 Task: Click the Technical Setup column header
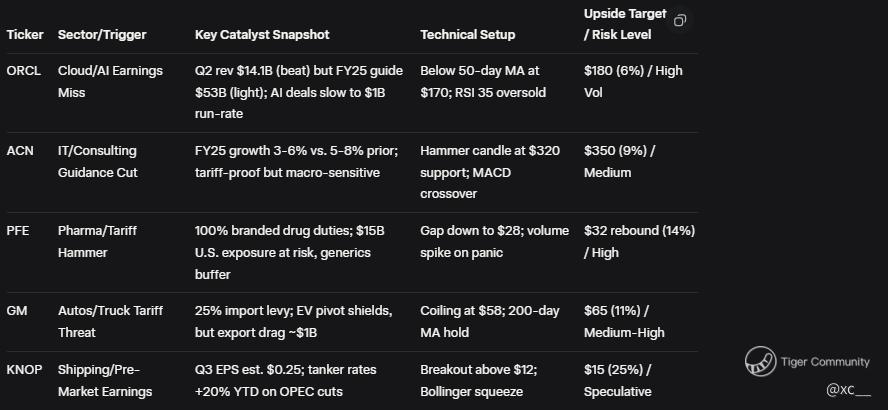tap(468, 35)
